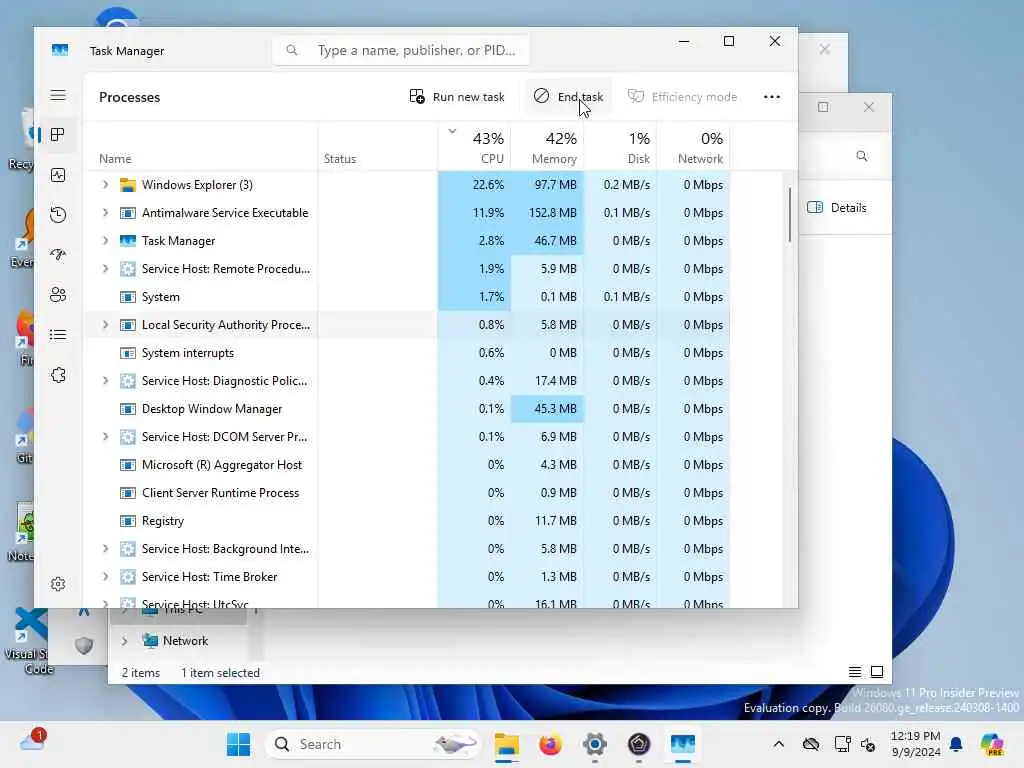The height and width of the screenshot is (768, 1024).
Task: Open the Services page in sidebar
Action: pyautogui.click(x=58, y=375)
